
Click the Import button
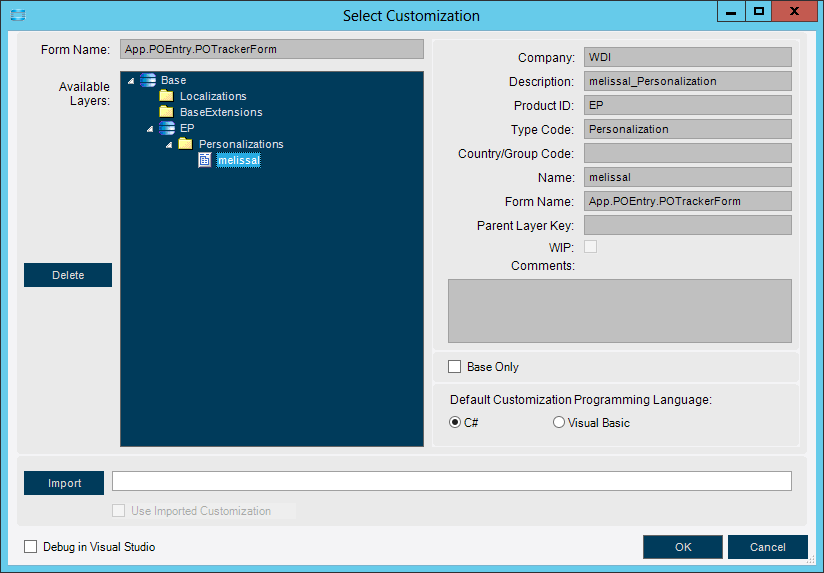(x=64, y=483)
